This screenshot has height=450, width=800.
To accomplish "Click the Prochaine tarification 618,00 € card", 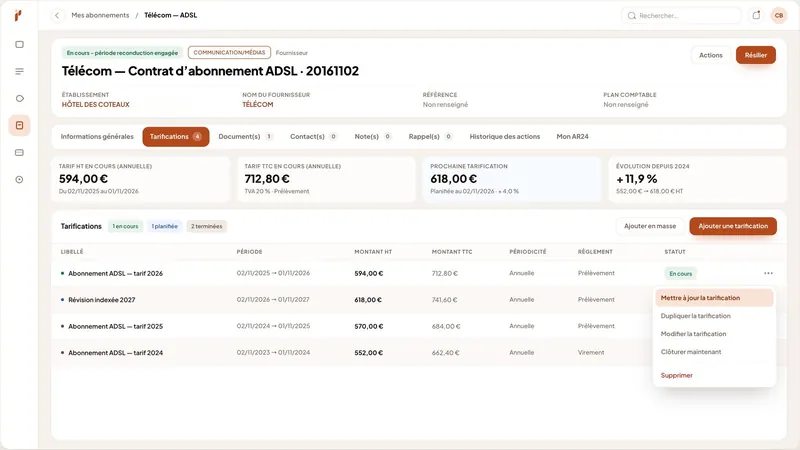I will (x=512, y=179).
